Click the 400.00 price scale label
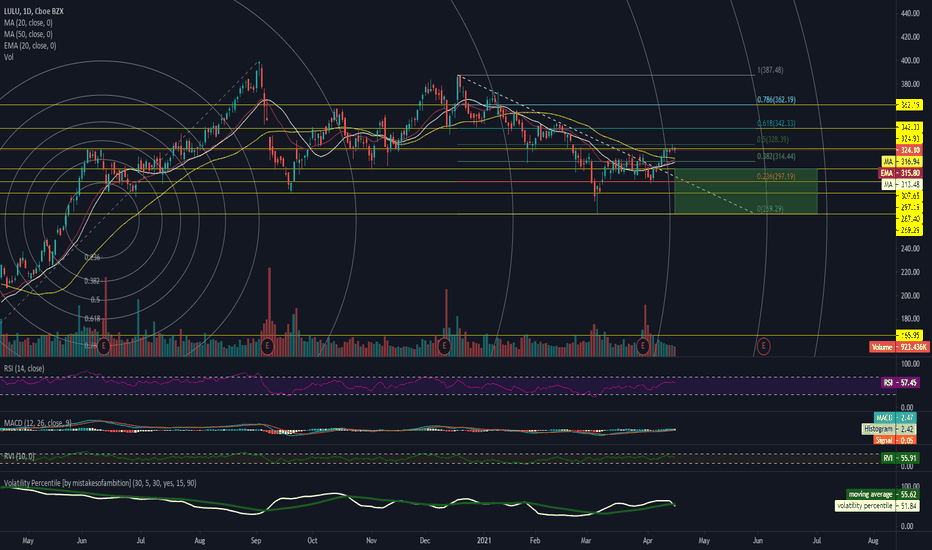The width and height of the screenshot is (932, 550). [x=909, y=61]
